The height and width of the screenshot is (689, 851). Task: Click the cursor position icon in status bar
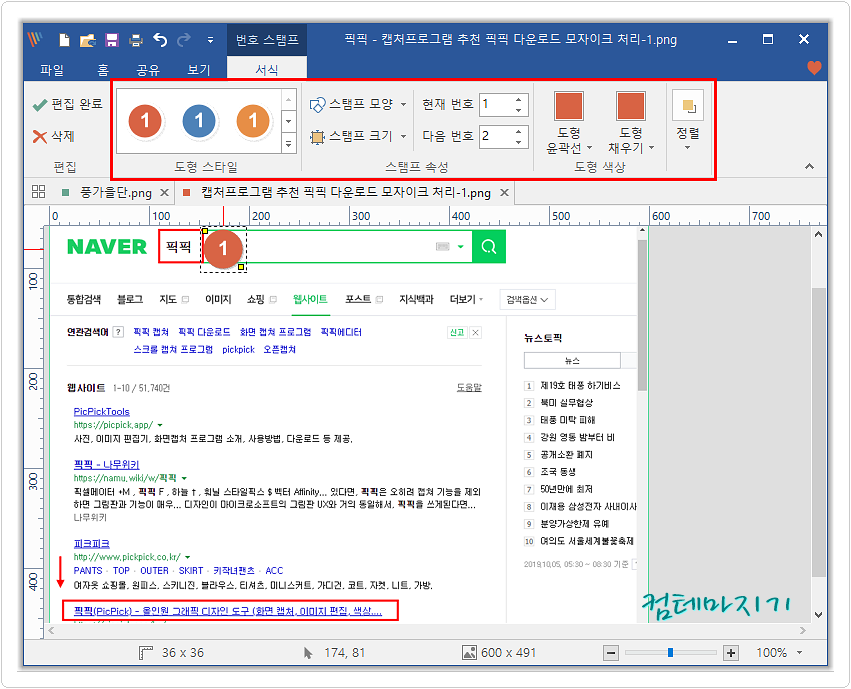(x=308, y=653)
